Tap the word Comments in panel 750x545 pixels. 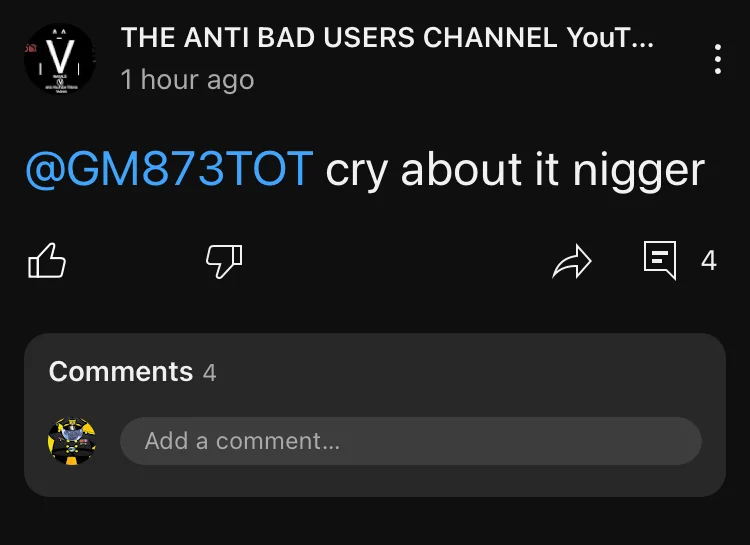(x=121, y=371)
